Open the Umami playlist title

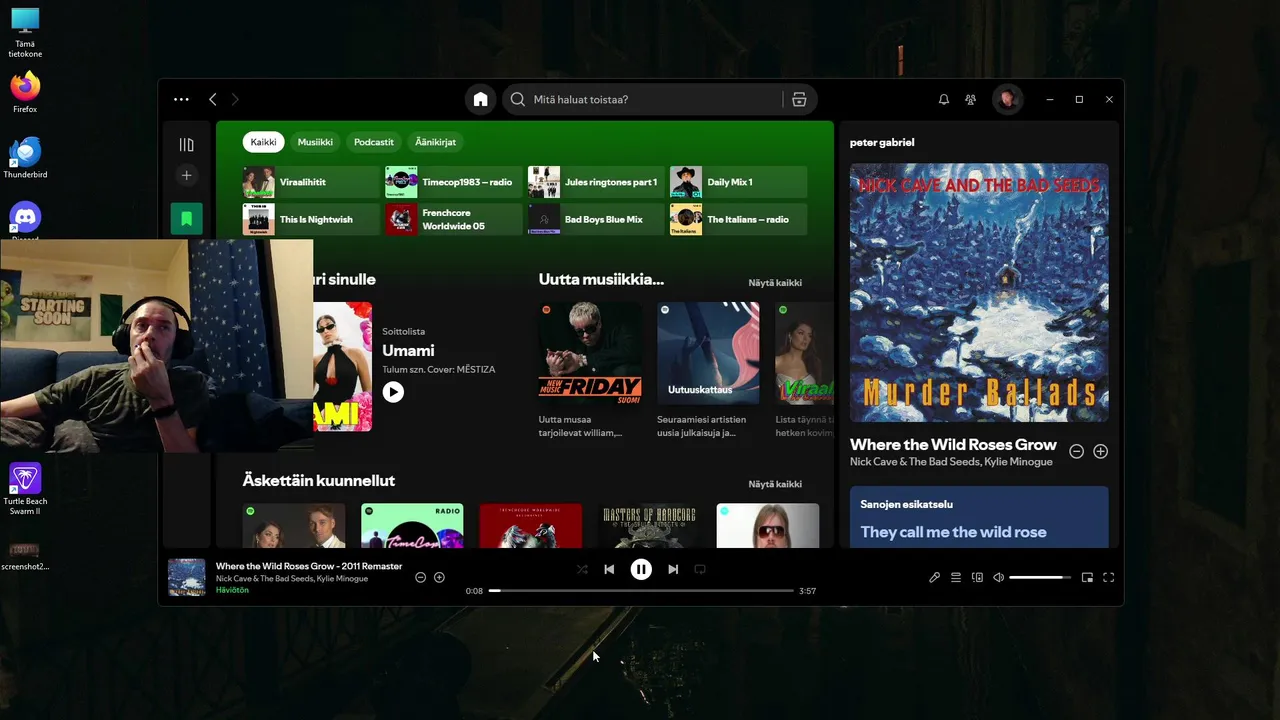pyautogui.click(x=408, y=351)
